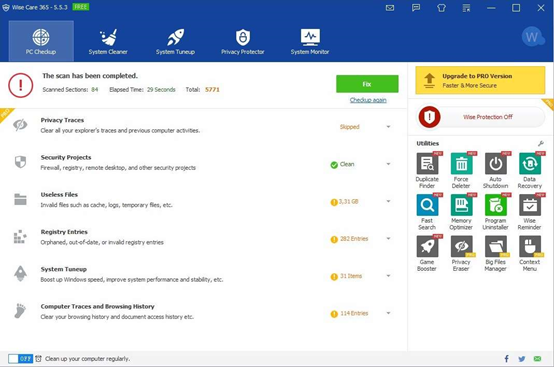Click the Checkup again link
Viewport: 554px width, 367px height.
click(368, 100)
